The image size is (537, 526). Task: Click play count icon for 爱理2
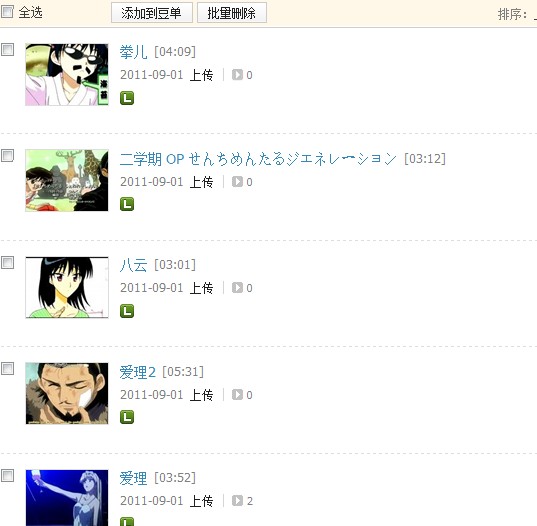pyautogui.click(x=237, y=394)
